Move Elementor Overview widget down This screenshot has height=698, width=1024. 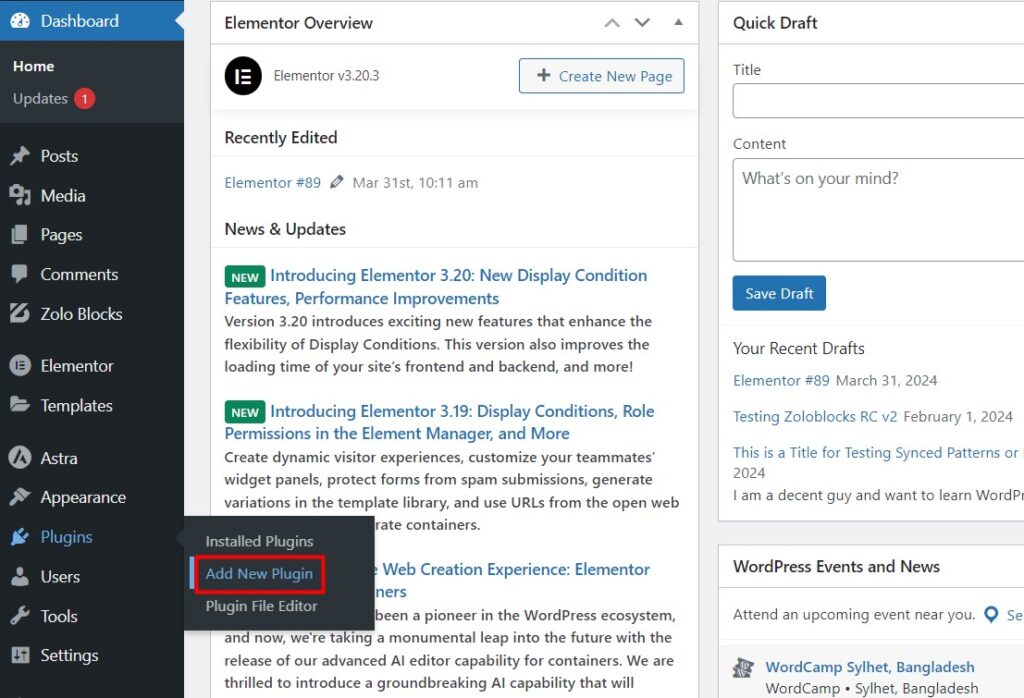tap(643, 23)
